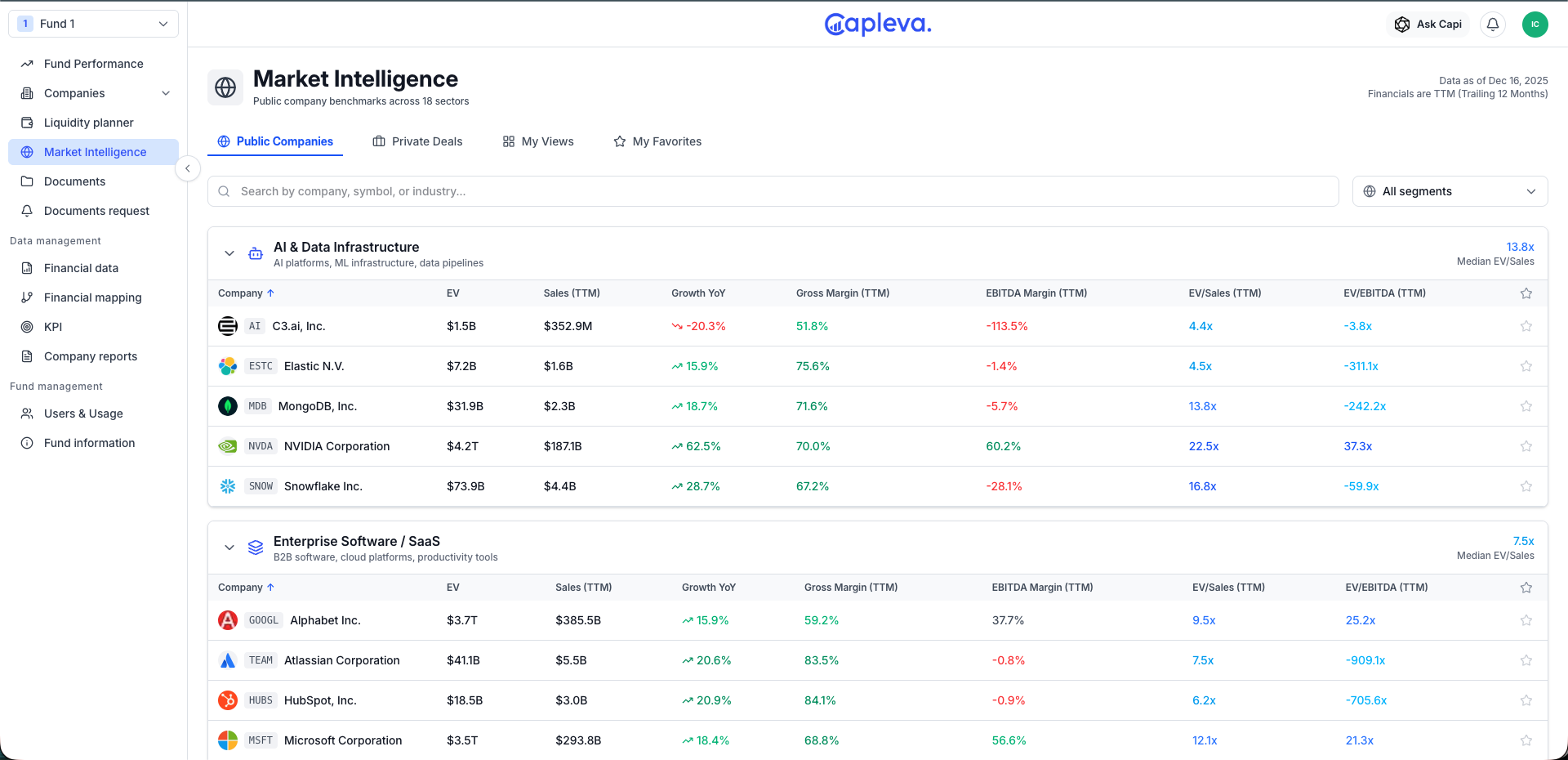
Task: Open notifications bell icon
Action: (1493, 25)
